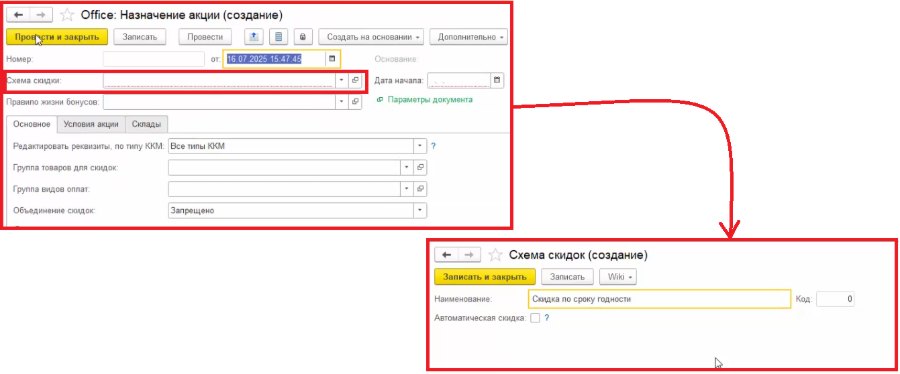Click date field 16.07.2025 15:47:45

click(x=274, y=59)
